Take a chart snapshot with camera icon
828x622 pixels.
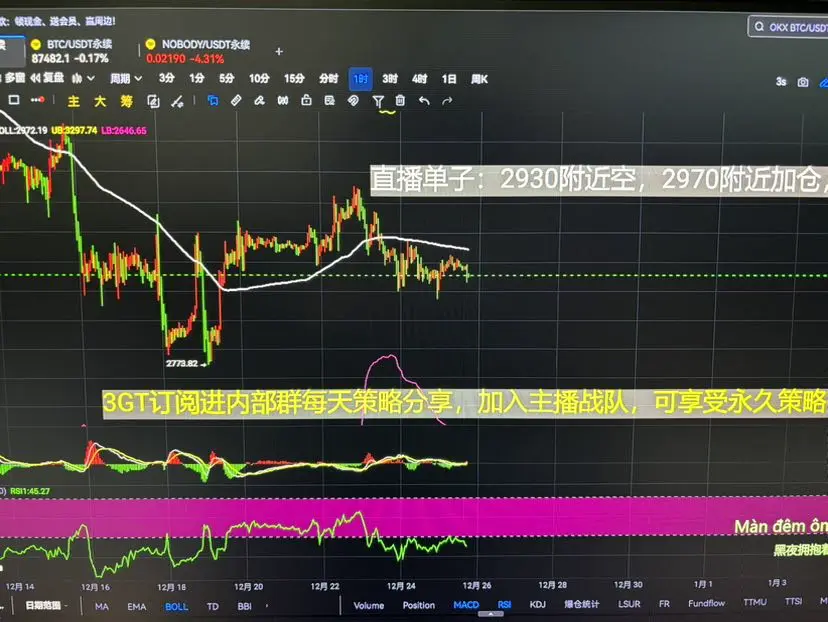[x=803, y=82]
